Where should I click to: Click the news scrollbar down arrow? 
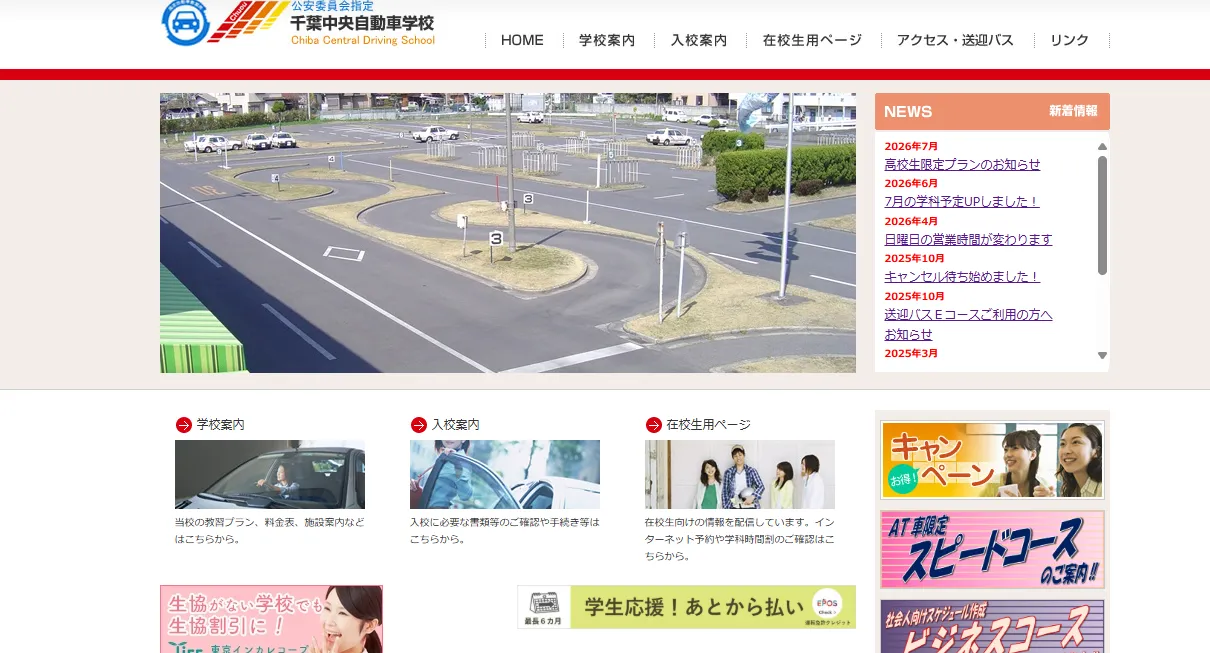point(1102,355)
